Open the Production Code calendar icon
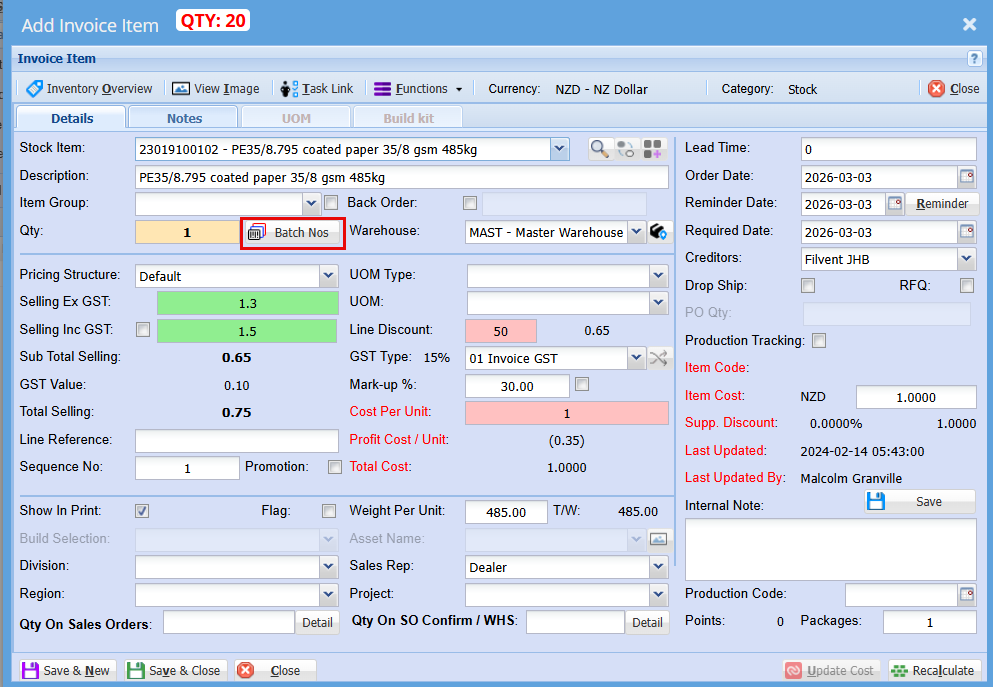The width and height of the screenshot is (993, 687). click(x=966, y=595)
